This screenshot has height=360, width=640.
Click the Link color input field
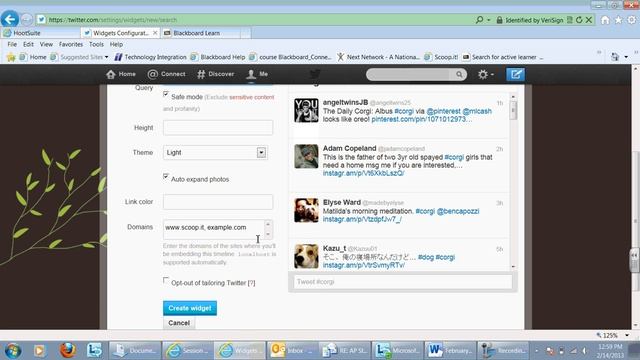coord(218,202)
